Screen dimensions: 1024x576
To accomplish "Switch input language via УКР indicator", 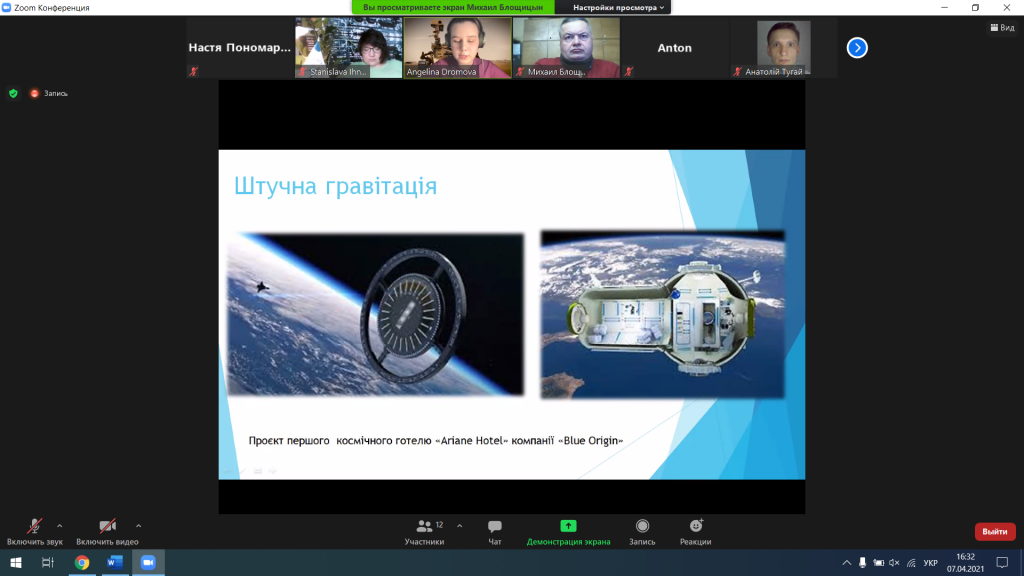I will click(x=931, y=562).
